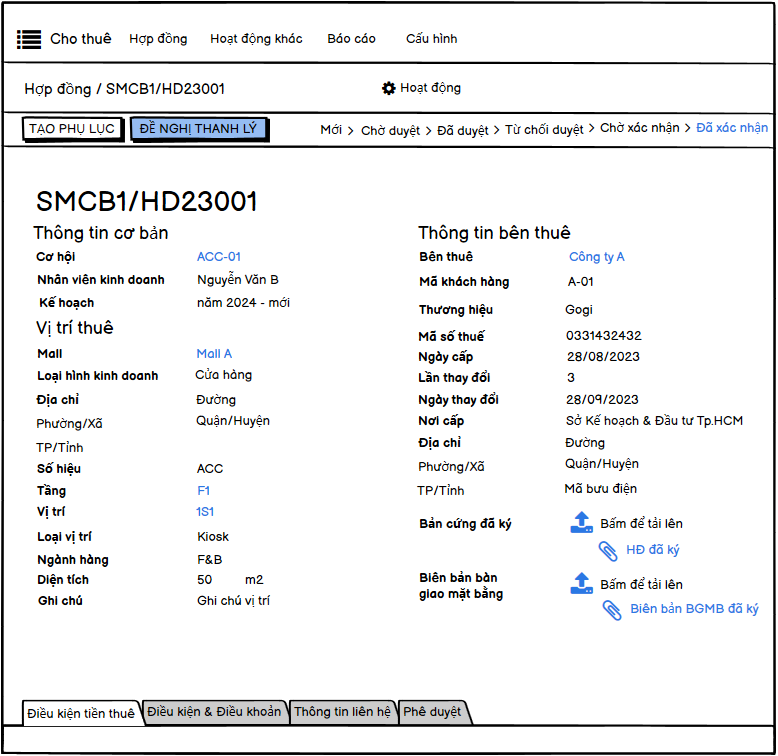Click the TẠO PHỤ LỤC button
Screen dimensions: 778x756
pyautogui.click(x=72, y=129)
